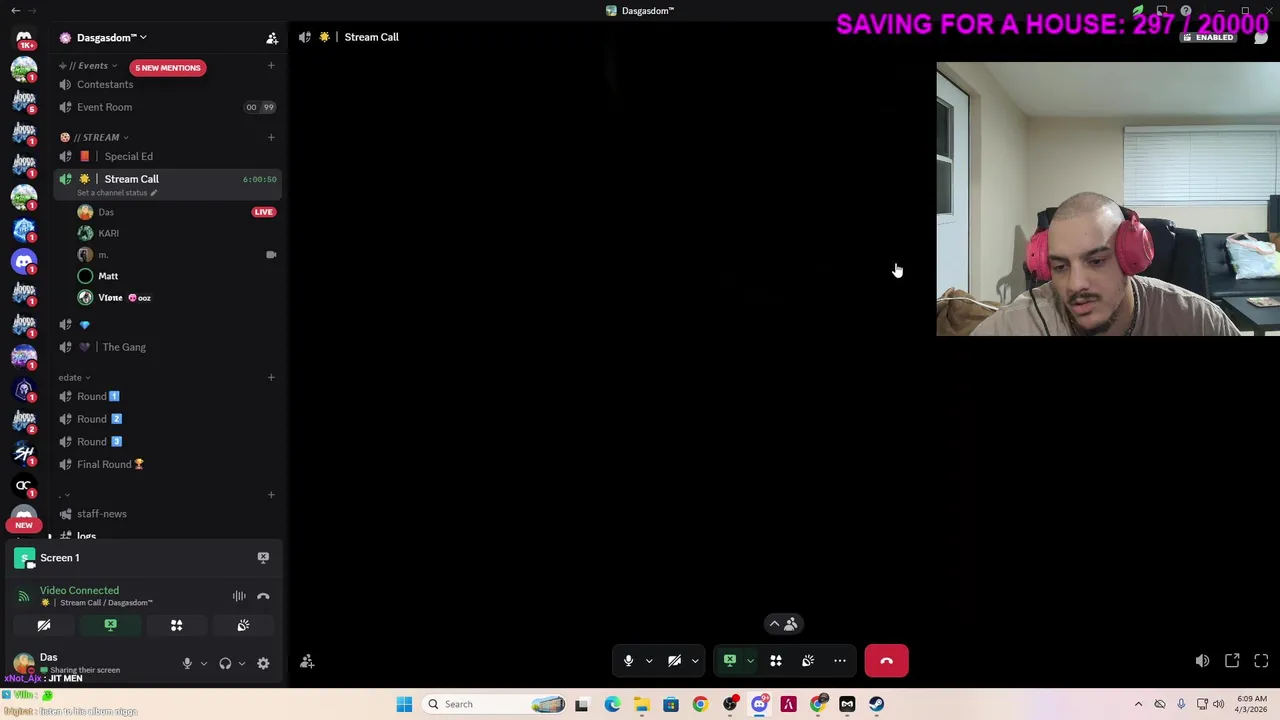The width and height of the screenshot is (1280, 720).
Task: Open voice connection signal info icon
Action: pos(23,596)
